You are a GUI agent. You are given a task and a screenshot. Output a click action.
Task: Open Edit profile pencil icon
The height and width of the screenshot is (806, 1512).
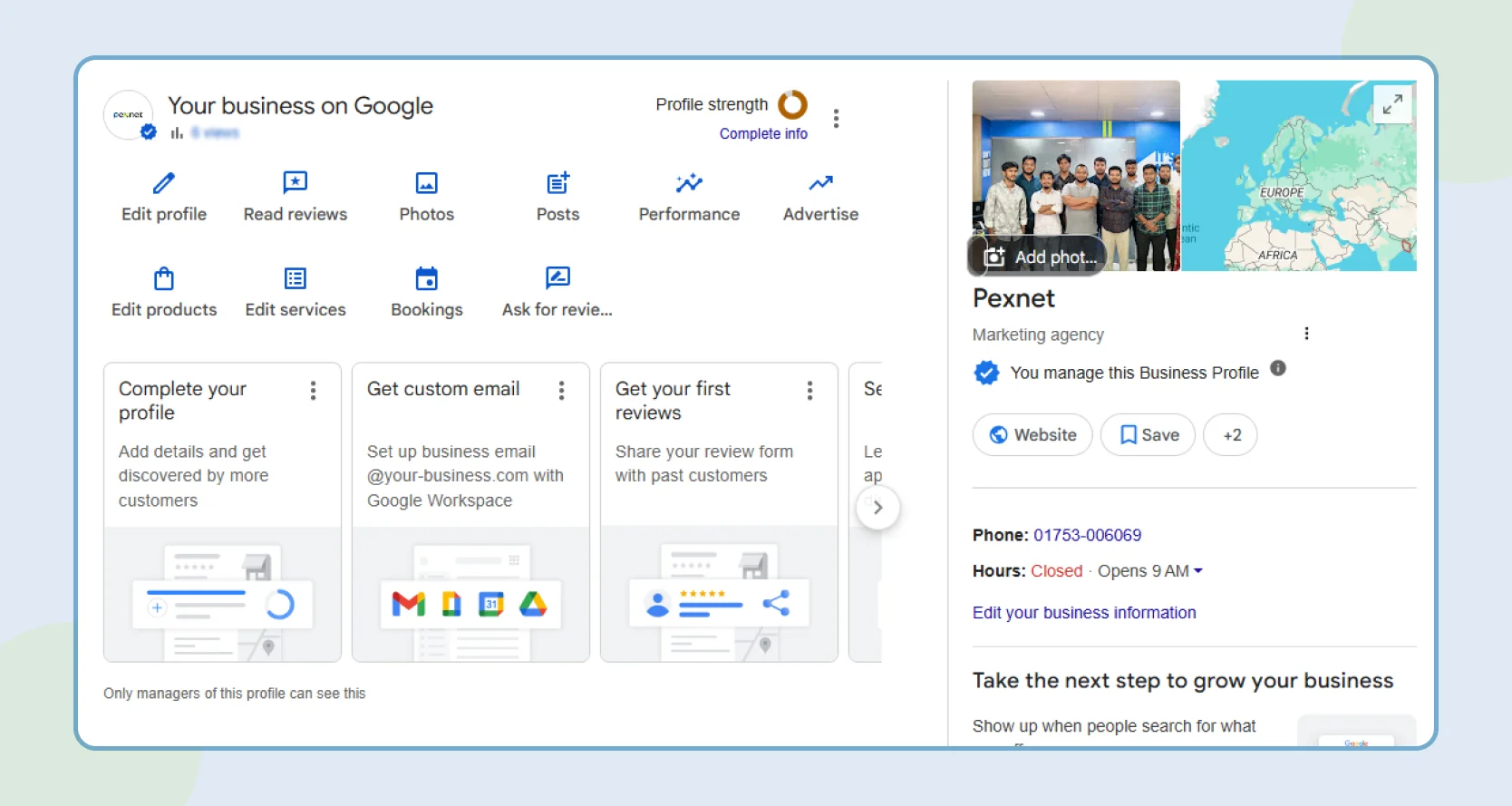click(x=164, y=183)
